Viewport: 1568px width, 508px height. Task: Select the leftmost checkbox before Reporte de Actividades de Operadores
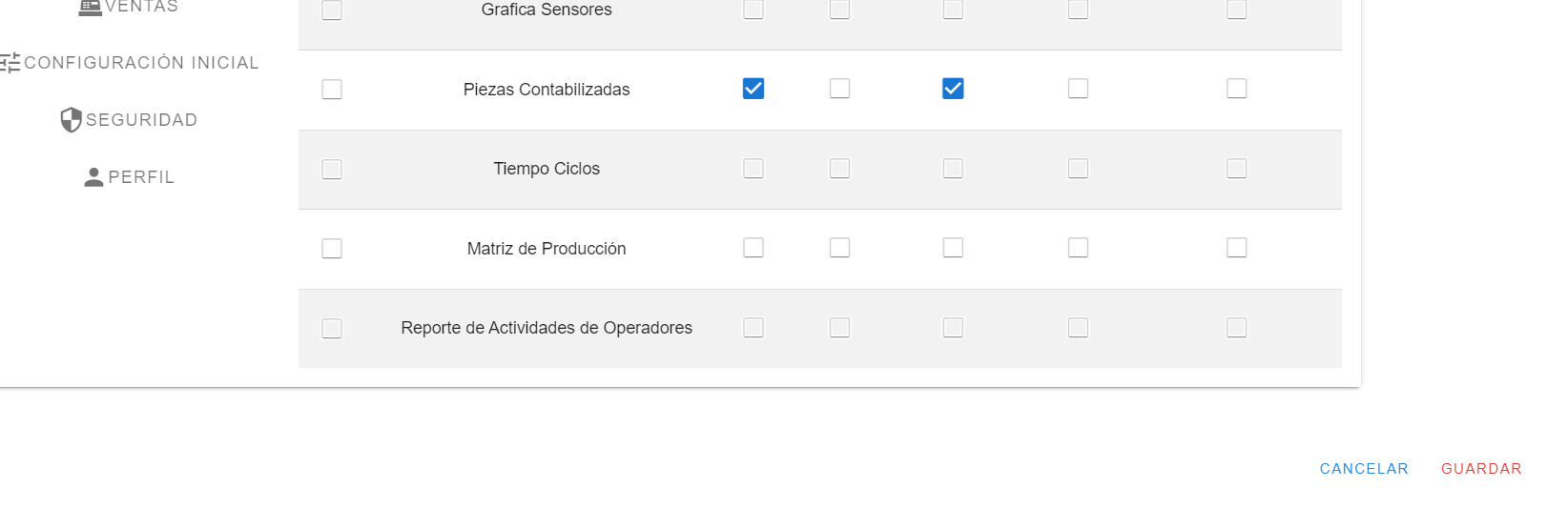tap(332, 329)
